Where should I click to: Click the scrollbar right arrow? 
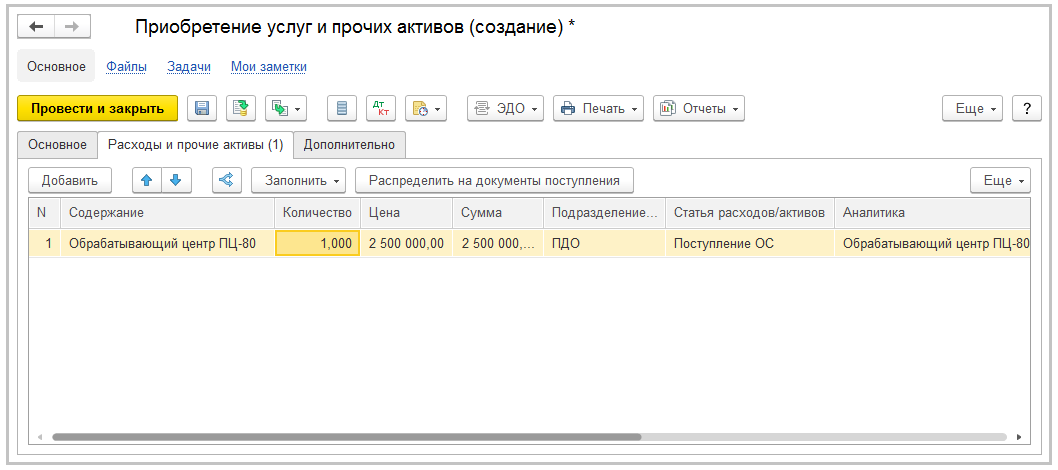pos(1019,437)
